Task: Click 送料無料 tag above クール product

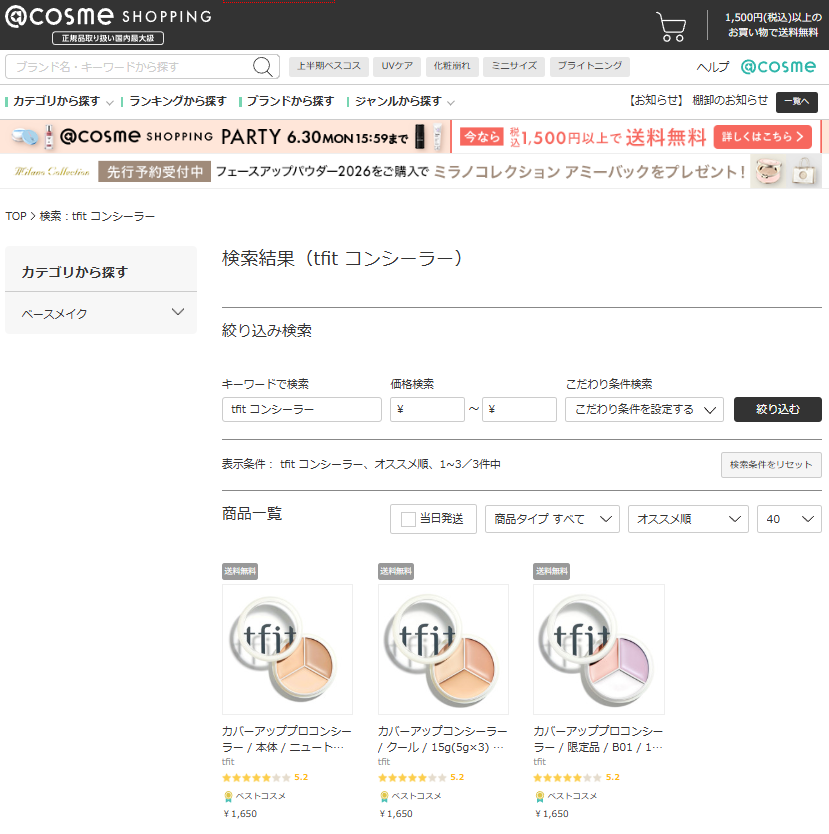Action: pos(396,571)
